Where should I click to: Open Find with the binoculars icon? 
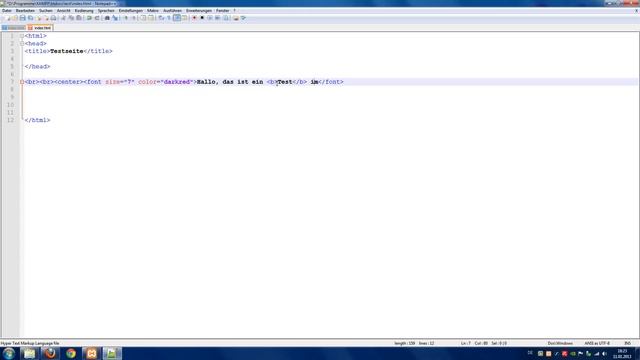tap(107, 18)
